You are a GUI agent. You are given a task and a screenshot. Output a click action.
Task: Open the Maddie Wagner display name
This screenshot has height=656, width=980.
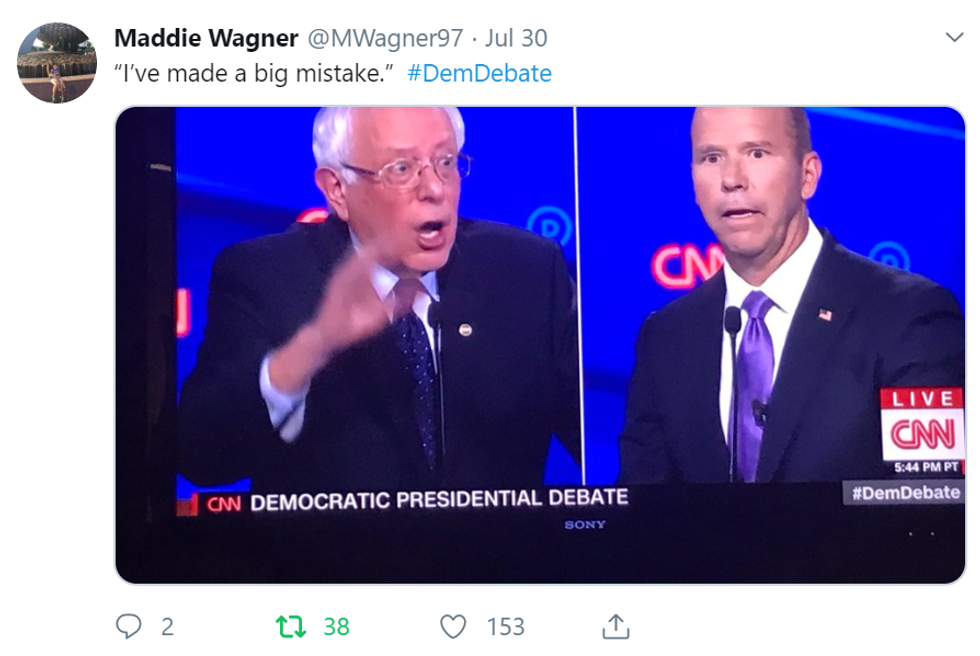pos(206,38)
